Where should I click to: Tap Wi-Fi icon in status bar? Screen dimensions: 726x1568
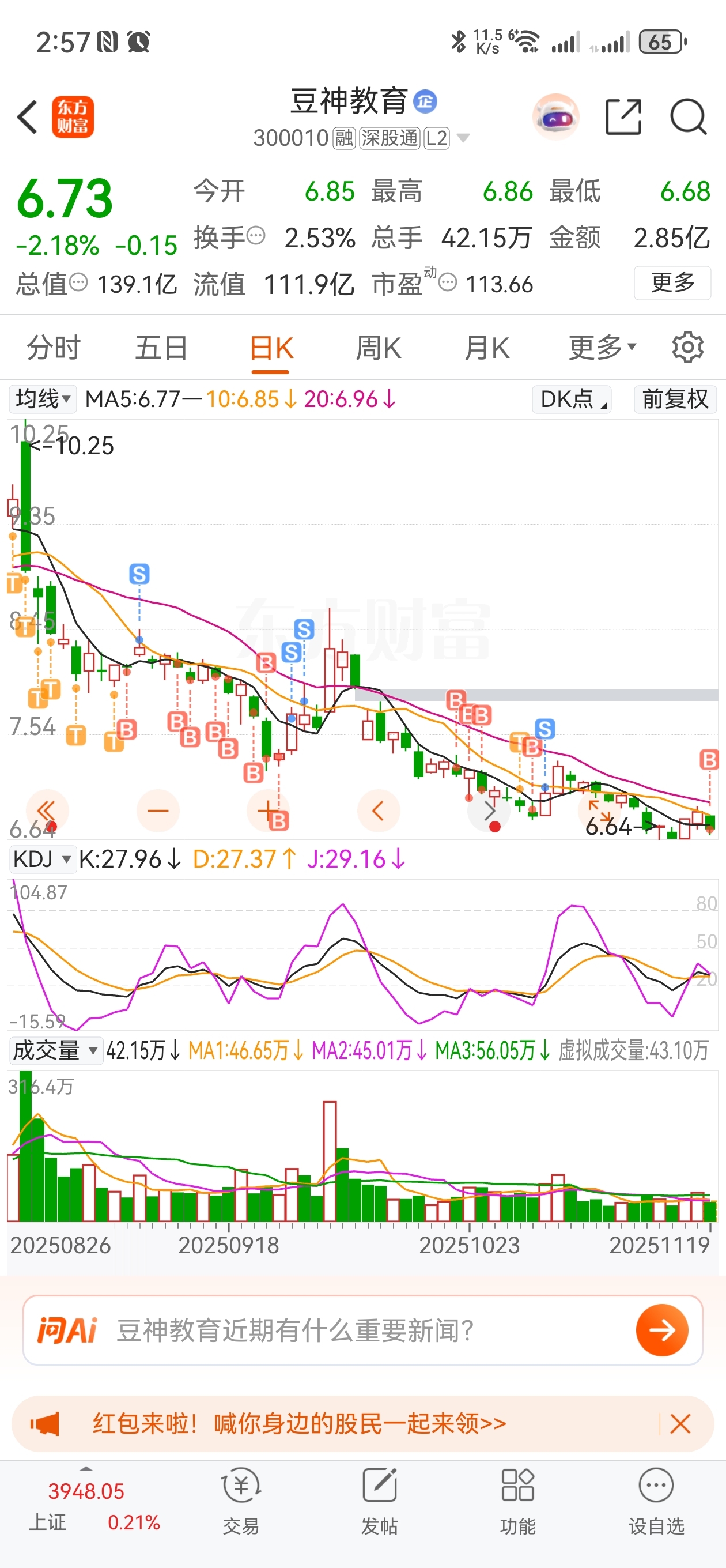tap(526, 42)
